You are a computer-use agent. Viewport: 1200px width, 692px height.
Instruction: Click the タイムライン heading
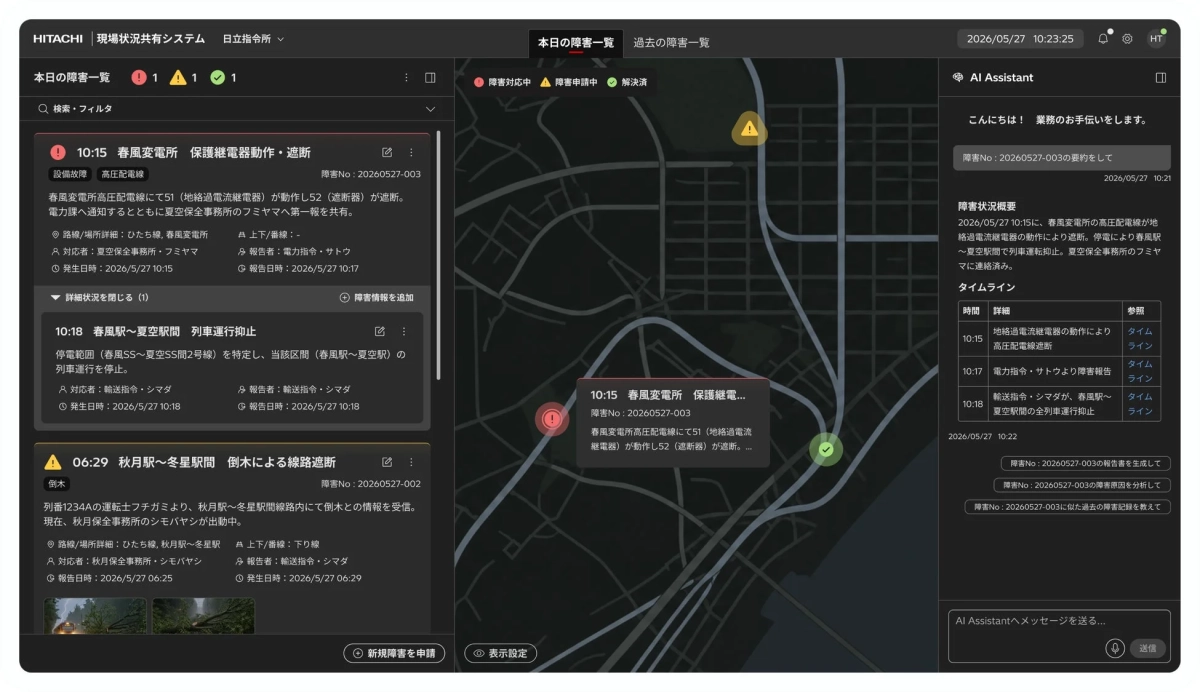(986, 287)
